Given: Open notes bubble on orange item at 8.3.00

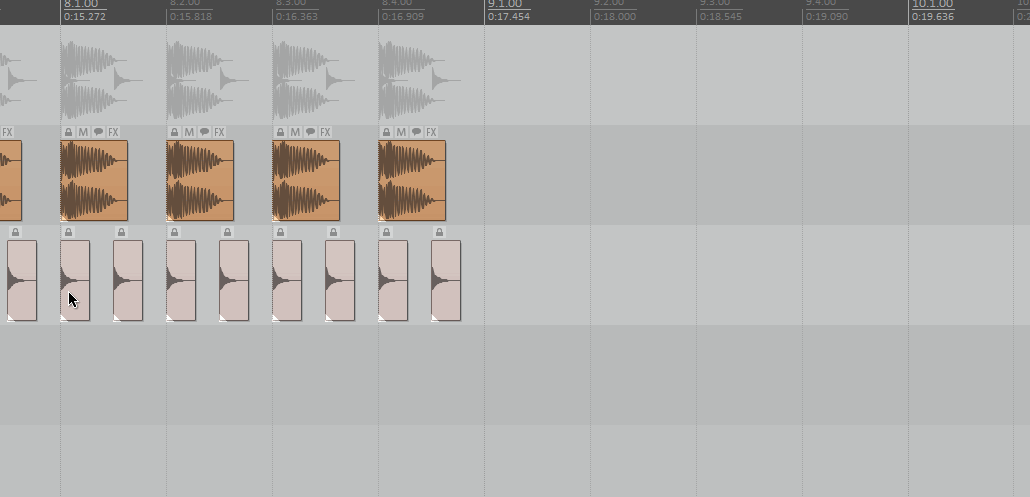Looking at the screenshot, I should coord(310,133).
